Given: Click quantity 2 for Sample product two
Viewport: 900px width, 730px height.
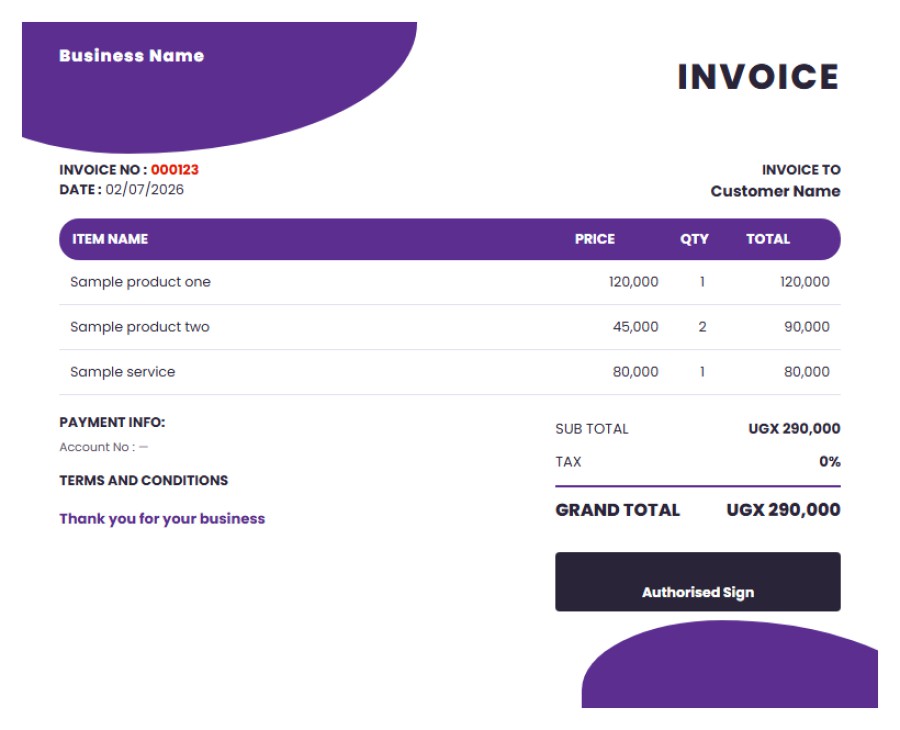Looking at the screenshot, I should point(702,327).
